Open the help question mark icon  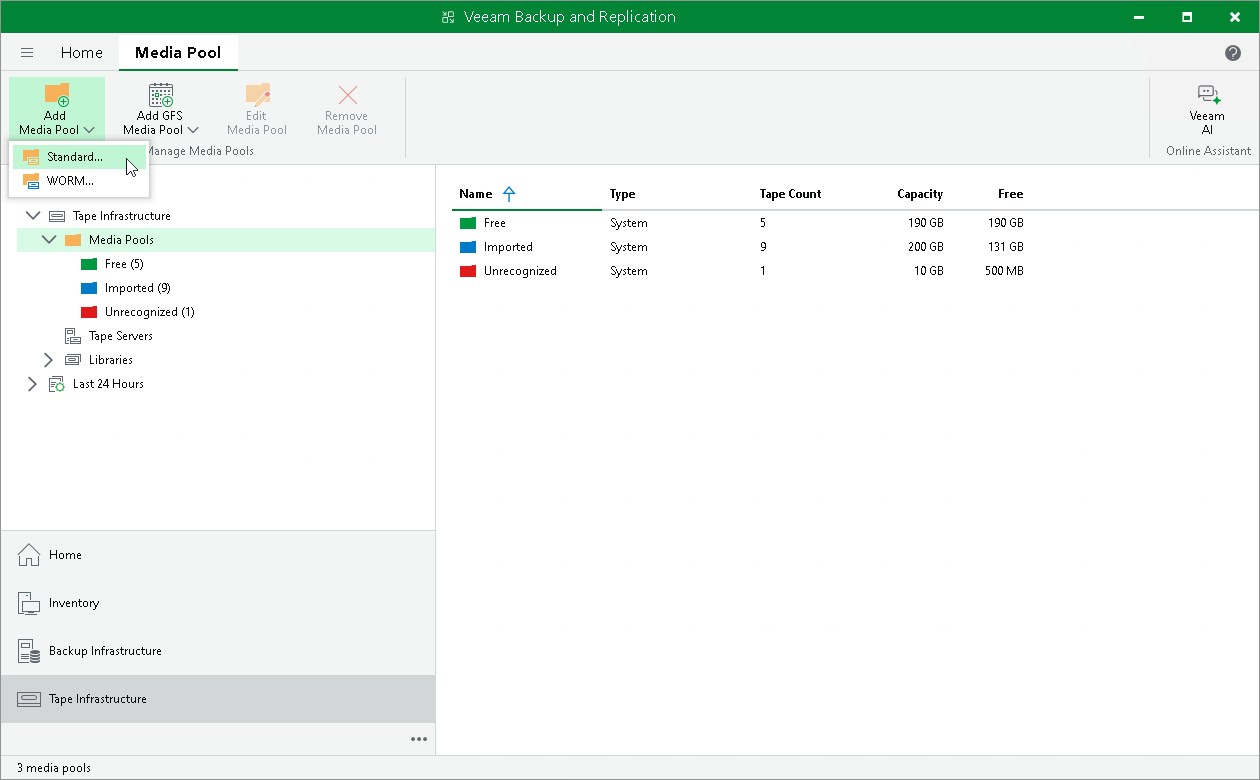pos(1233,52)
